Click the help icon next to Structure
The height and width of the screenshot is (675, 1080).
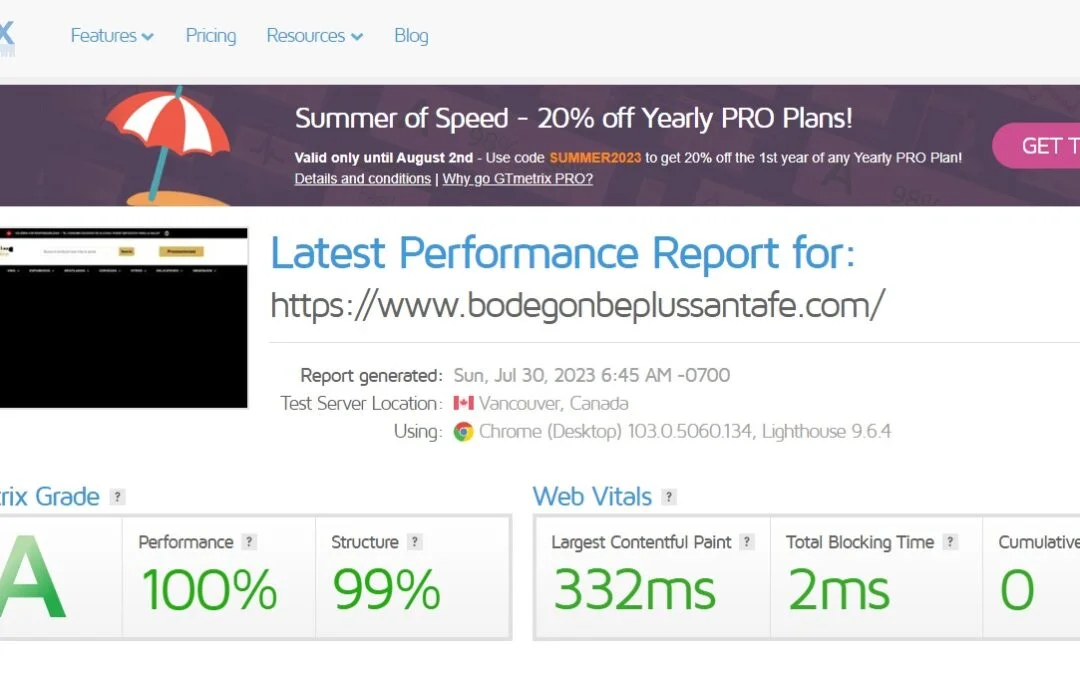tap(415, 542)
